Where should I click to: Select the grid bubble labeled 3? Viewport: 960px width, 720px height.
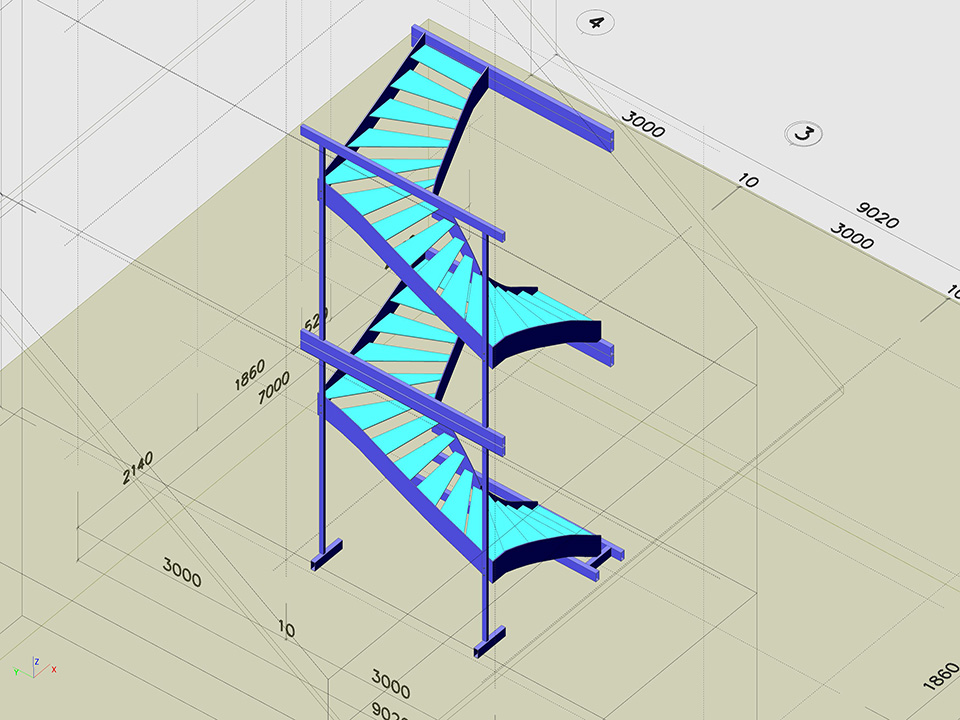click(802, 132)
